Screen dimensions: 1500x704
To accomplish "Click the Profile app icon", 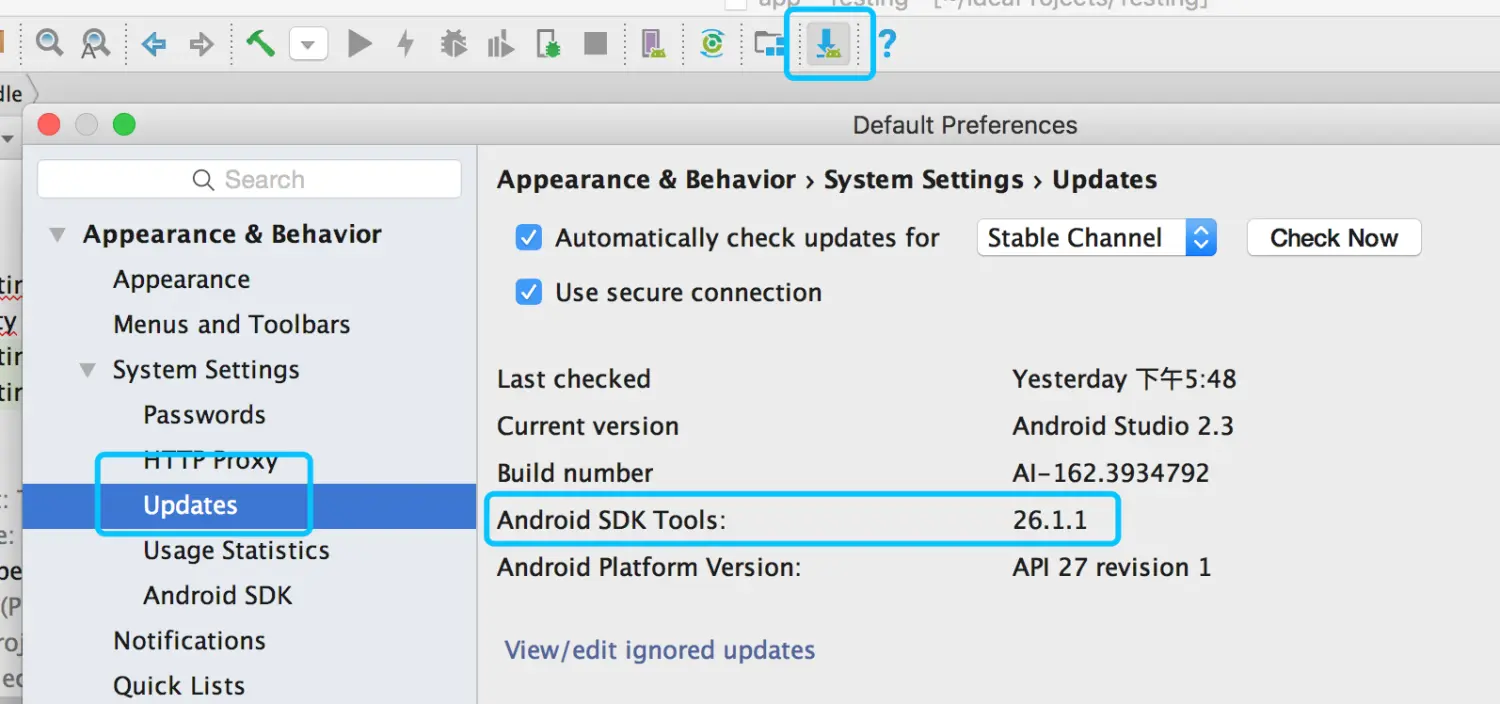I will click(x=500, y=43).
